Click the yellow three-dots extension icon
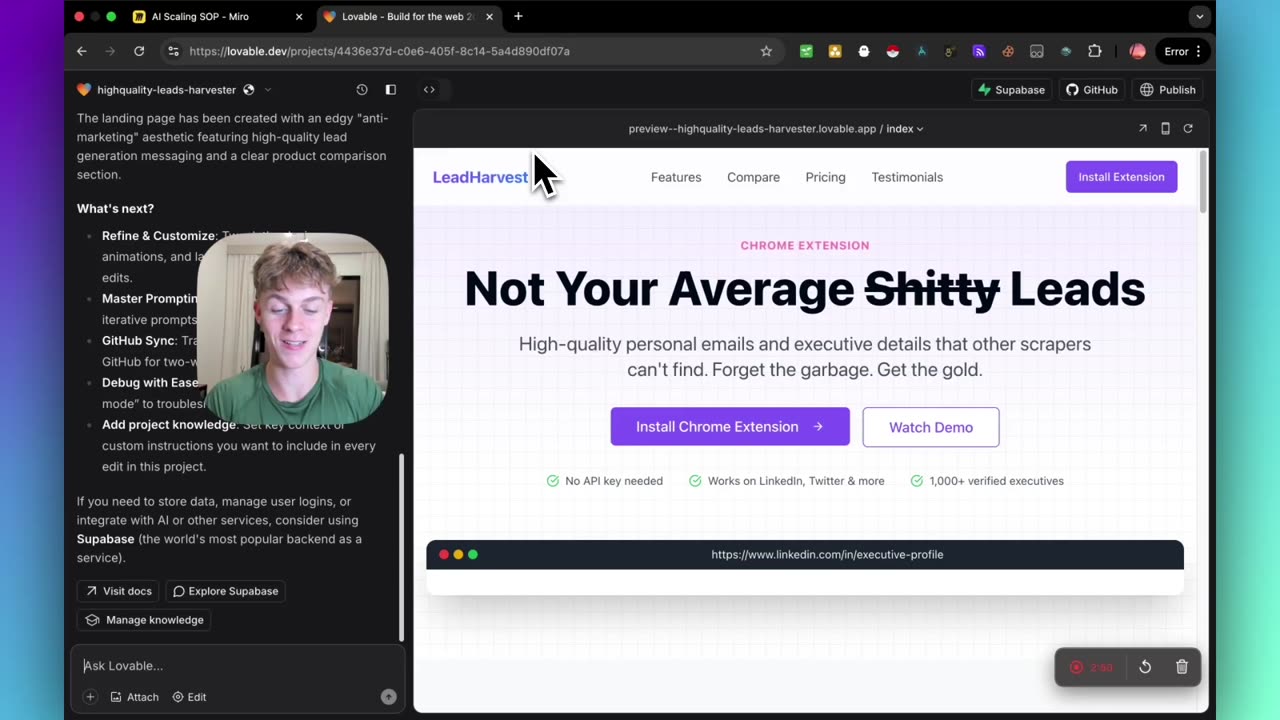Viewport: 1280px width, 720px height. (835, 51)
